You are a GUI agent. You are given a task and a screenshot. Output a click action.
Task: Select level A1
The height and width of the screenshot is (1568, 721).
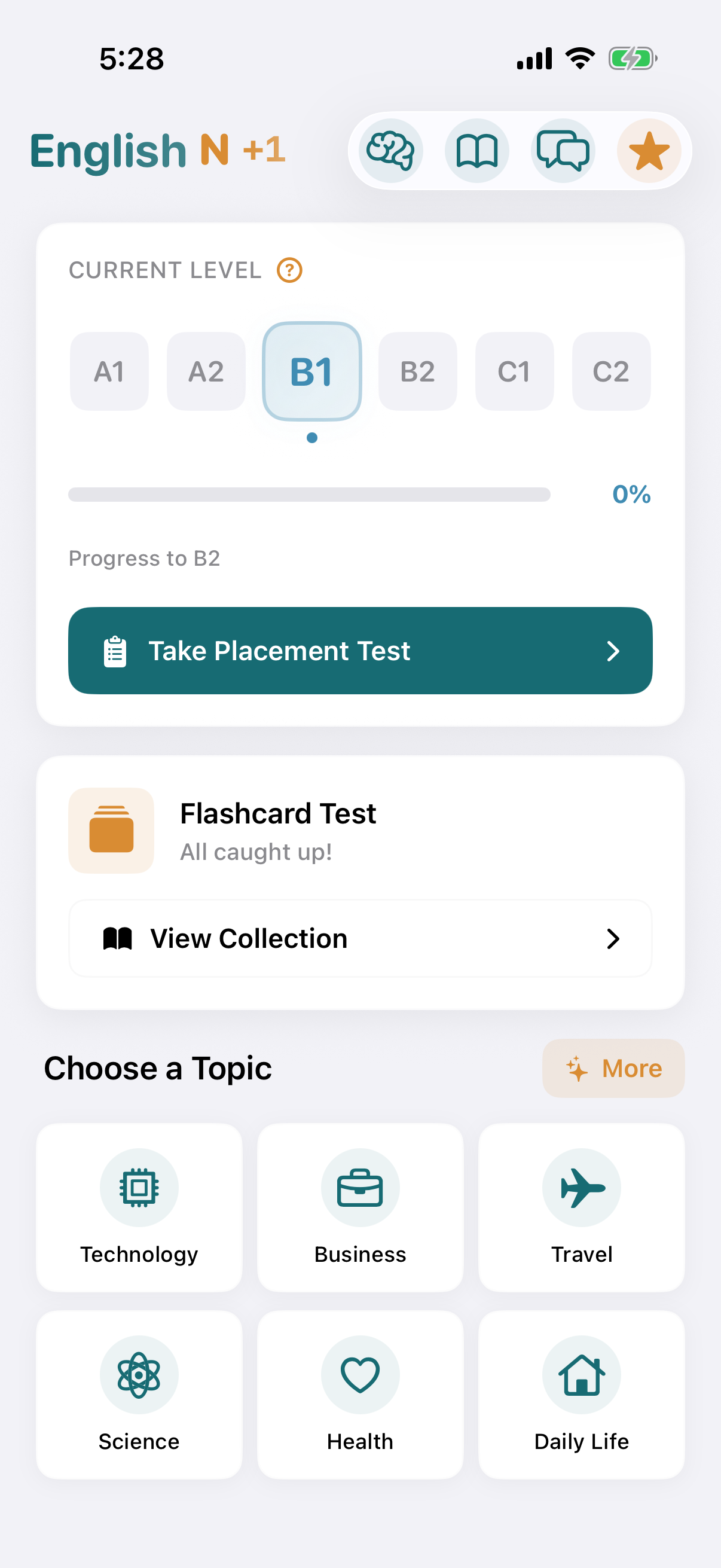109,371
